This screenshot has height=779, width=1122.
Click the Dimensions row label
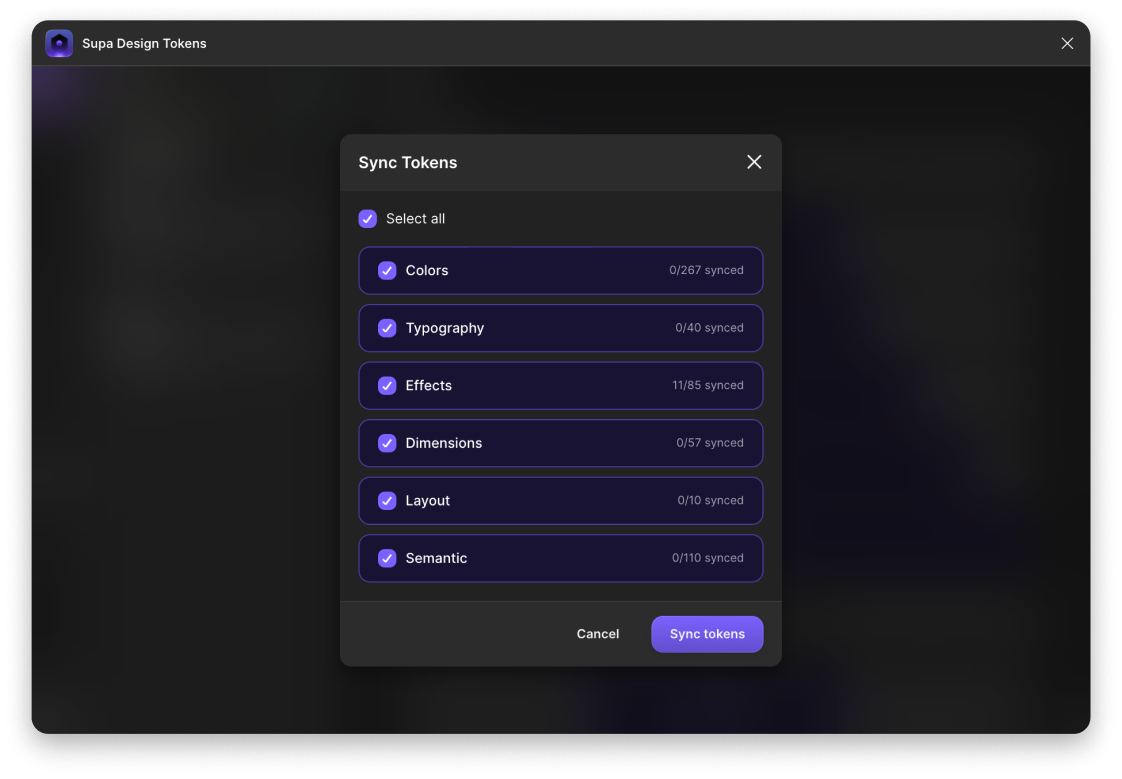(444, 443)
